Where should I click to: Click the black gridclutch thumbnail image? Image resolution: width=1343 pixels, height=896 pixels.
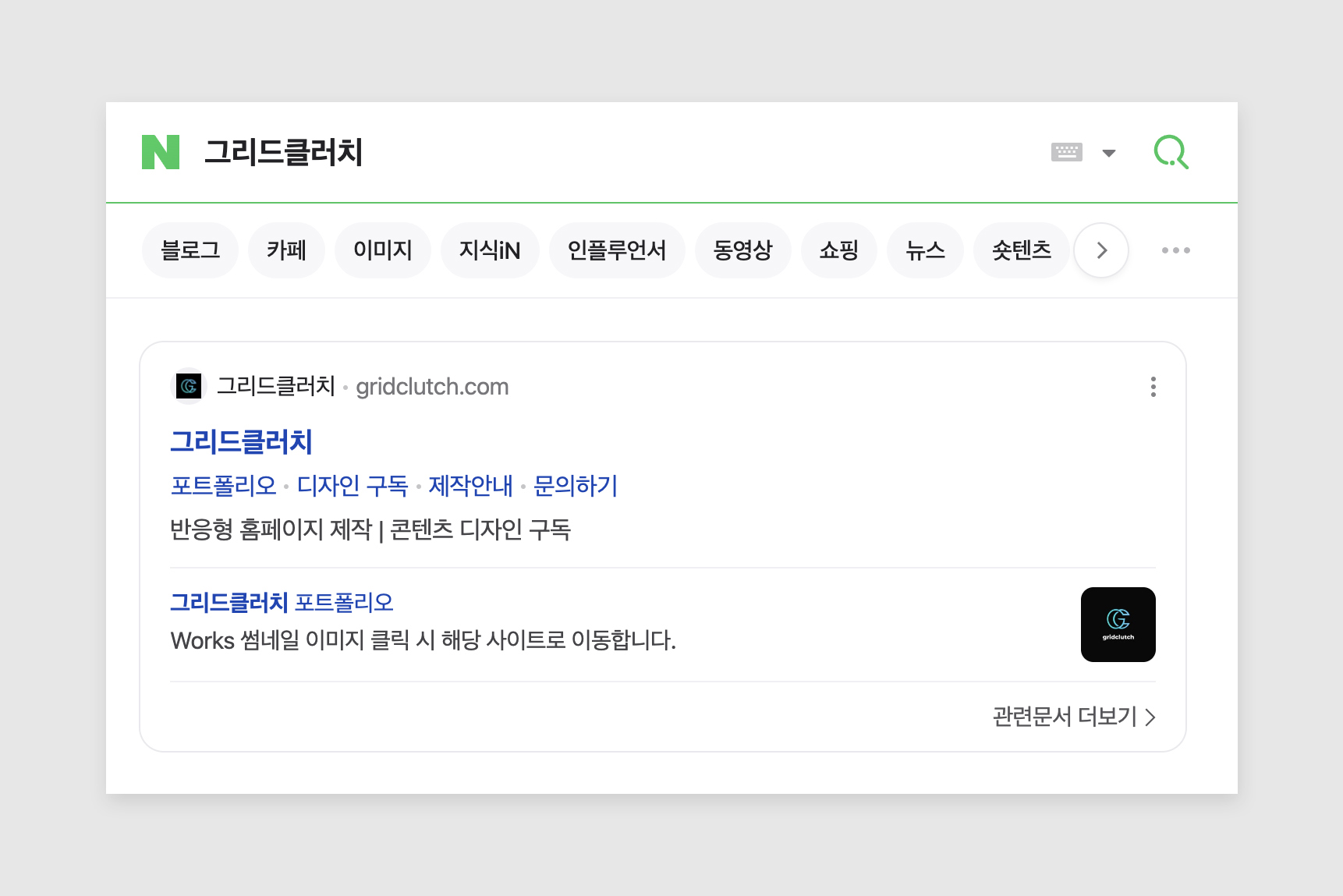point(1118,625)
